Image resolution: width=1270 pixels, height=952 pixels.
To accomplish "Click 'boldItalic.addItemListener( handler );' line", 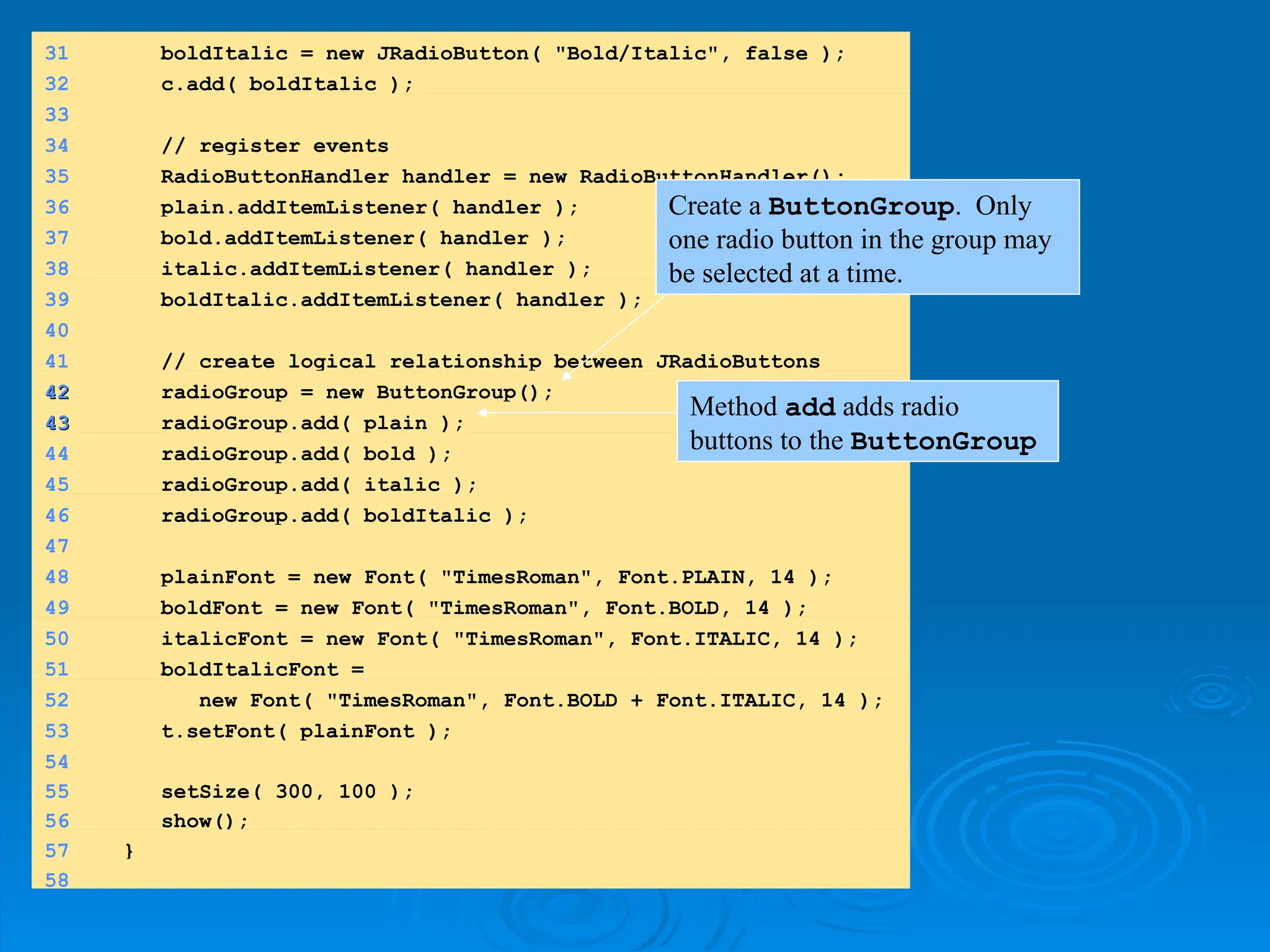I will pos(401,301).
